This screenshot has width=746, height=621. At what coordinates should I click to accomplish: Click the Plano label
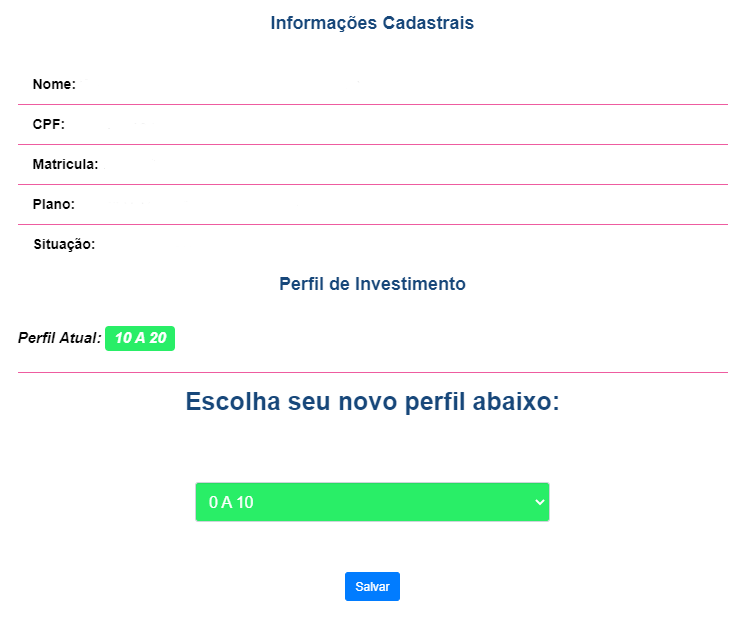point(54,204)
